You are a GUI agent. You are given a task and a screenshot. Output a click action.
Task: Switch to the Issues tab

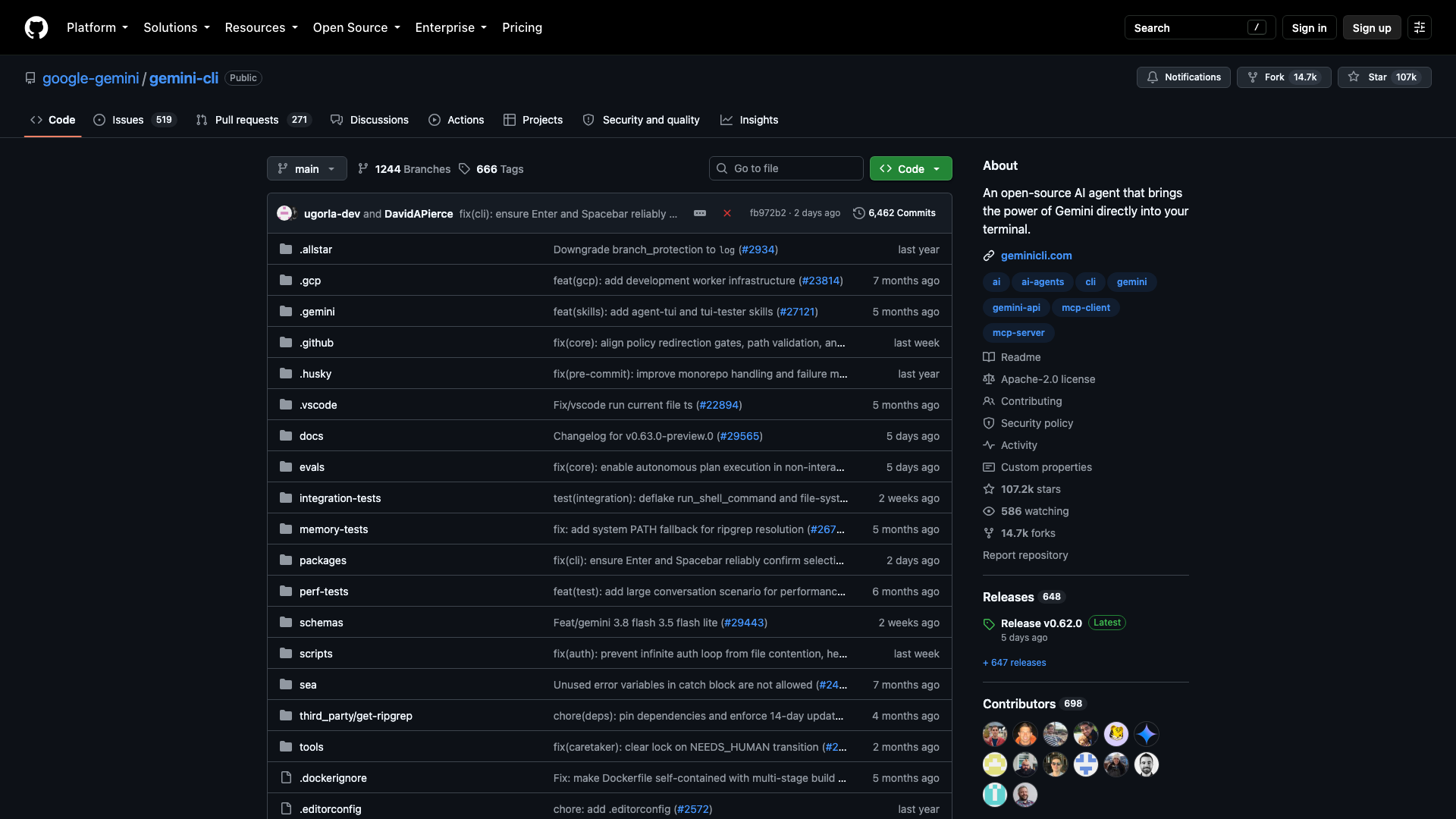[135, 120]
